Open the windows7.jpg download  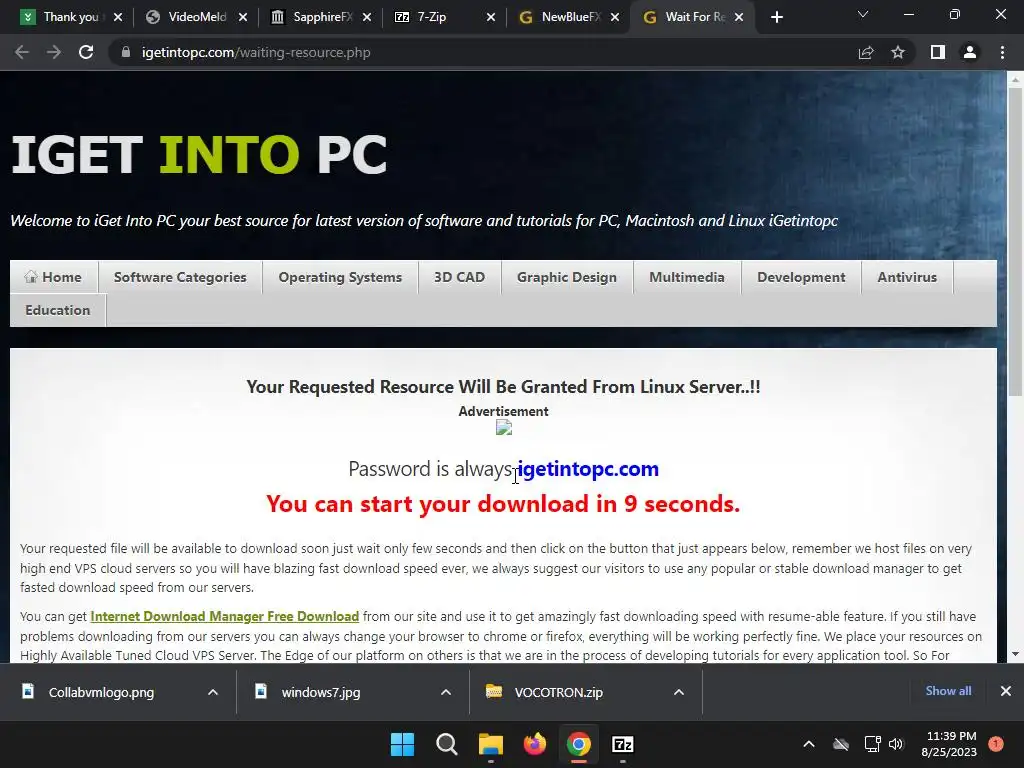[x=321, y=692]
